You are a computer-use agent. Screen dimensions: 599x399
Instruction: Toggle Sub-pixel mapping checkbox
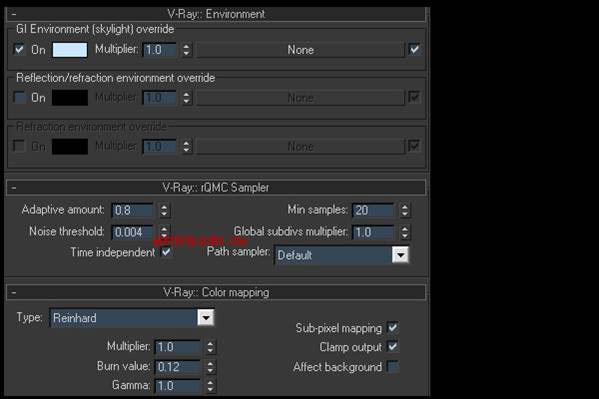[x=393, y=328]
